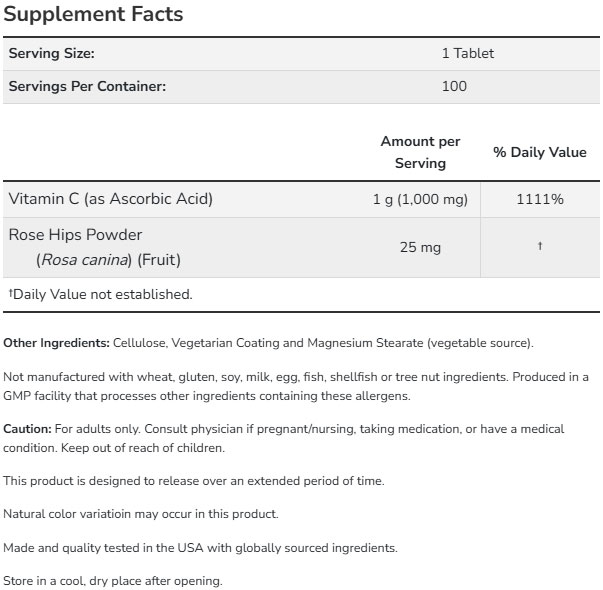
Task: Click the allergen statement paragraph
Action: click(296, 386)
